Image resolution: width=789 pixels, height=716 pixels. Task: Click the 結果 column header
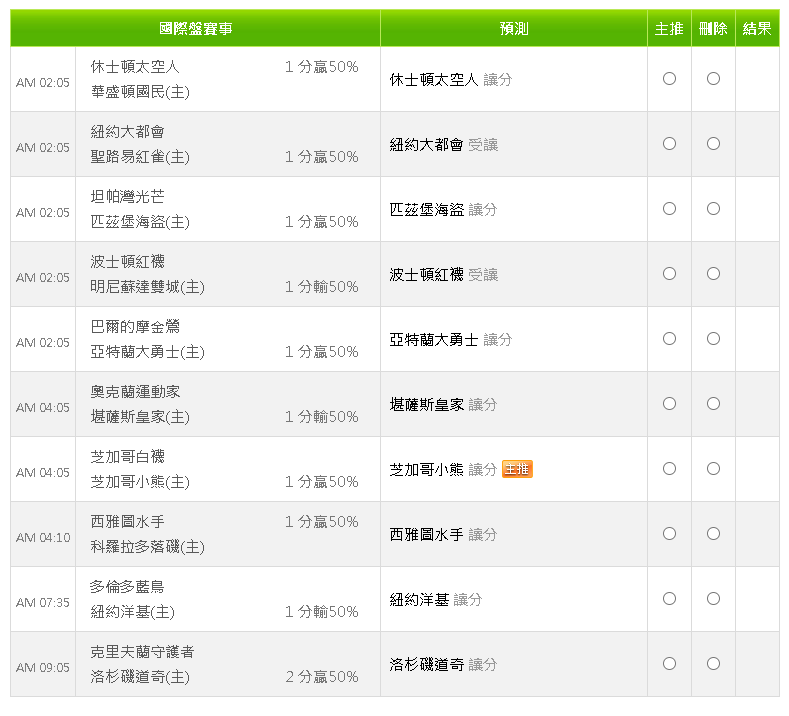click(x=757, y=28)
